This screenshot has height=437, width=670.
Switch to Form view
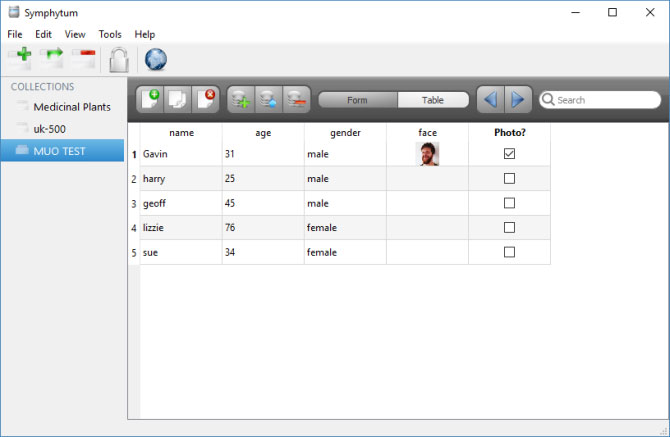pyautogui.click(x=357, y=100)
